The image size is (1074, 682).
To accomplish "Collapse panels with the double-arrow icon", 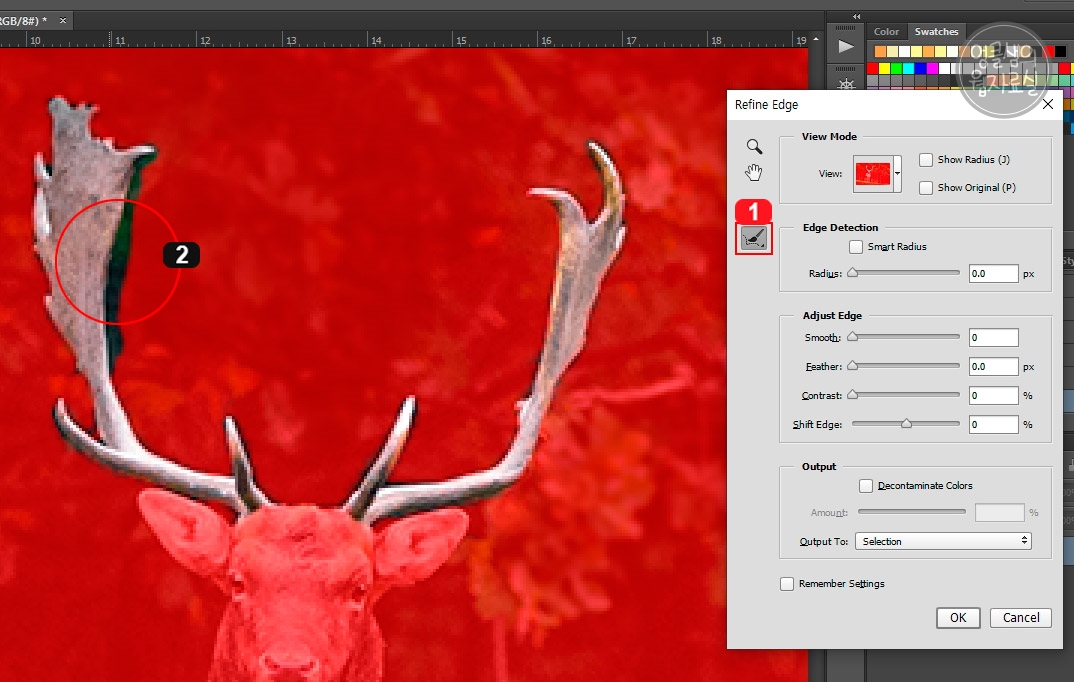I will [x=856, y=16].
